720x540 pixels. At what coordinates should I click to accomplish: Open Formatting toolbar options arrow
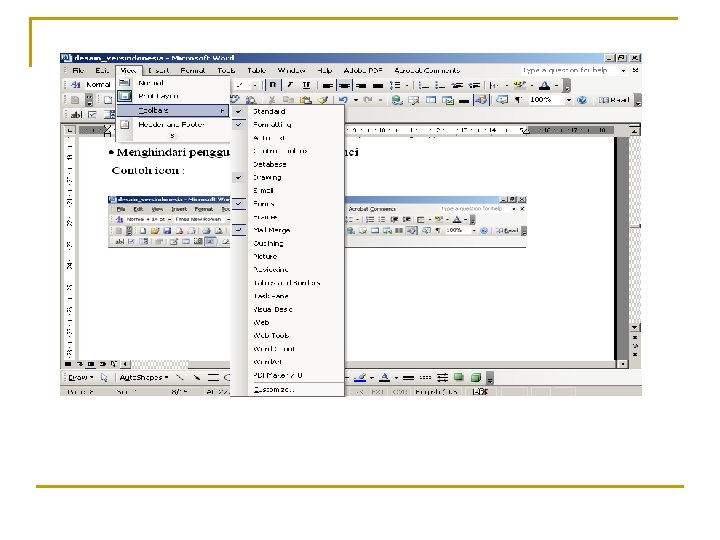coord(567,86)
